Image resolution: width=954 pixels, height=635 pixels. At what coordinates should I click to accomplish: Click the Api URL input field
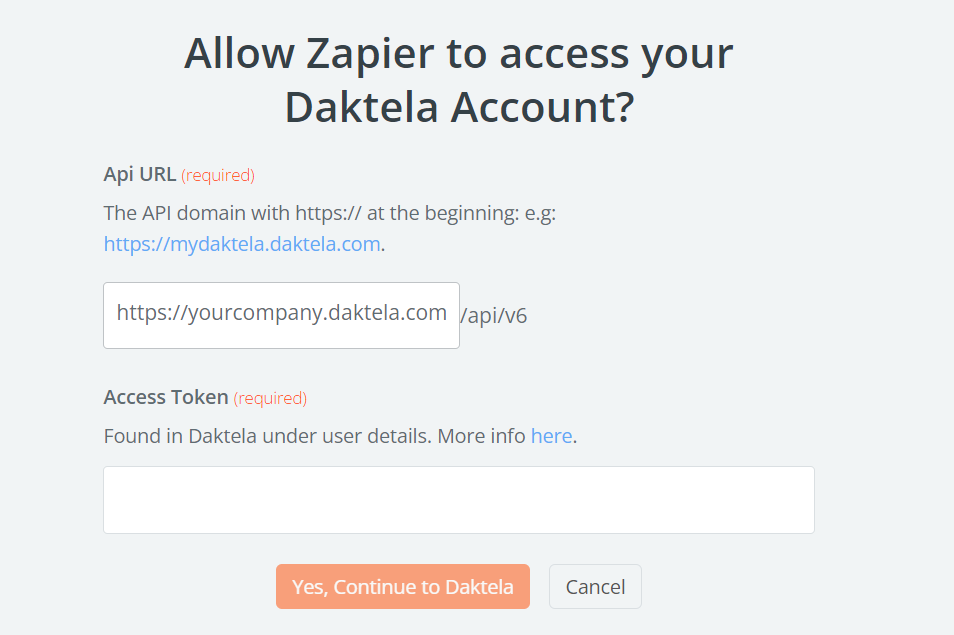pyautogui.click(x=281, y=315)
